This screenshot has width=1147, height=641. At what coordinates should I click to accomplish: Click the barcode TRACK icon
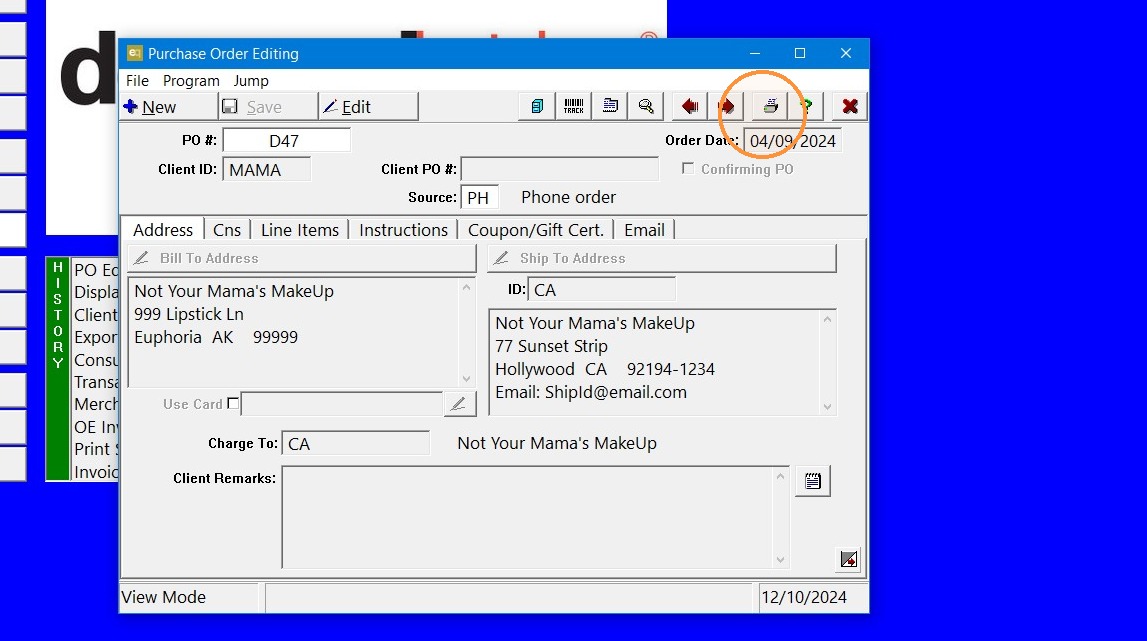[x=574, y=107]
